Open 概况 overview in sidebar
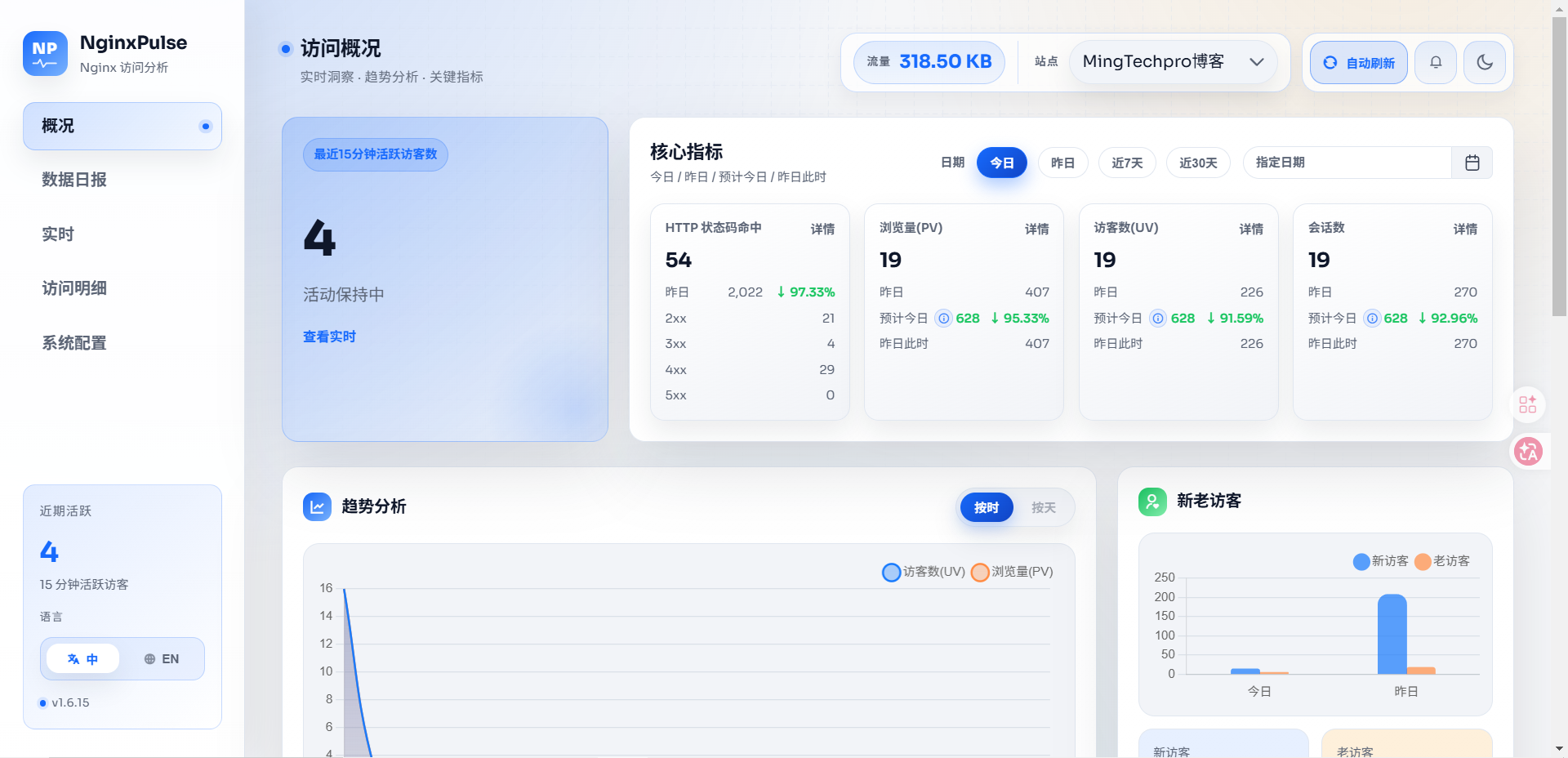The height and width of the screenshot is (758, 1568). click(x=122, y=126)
